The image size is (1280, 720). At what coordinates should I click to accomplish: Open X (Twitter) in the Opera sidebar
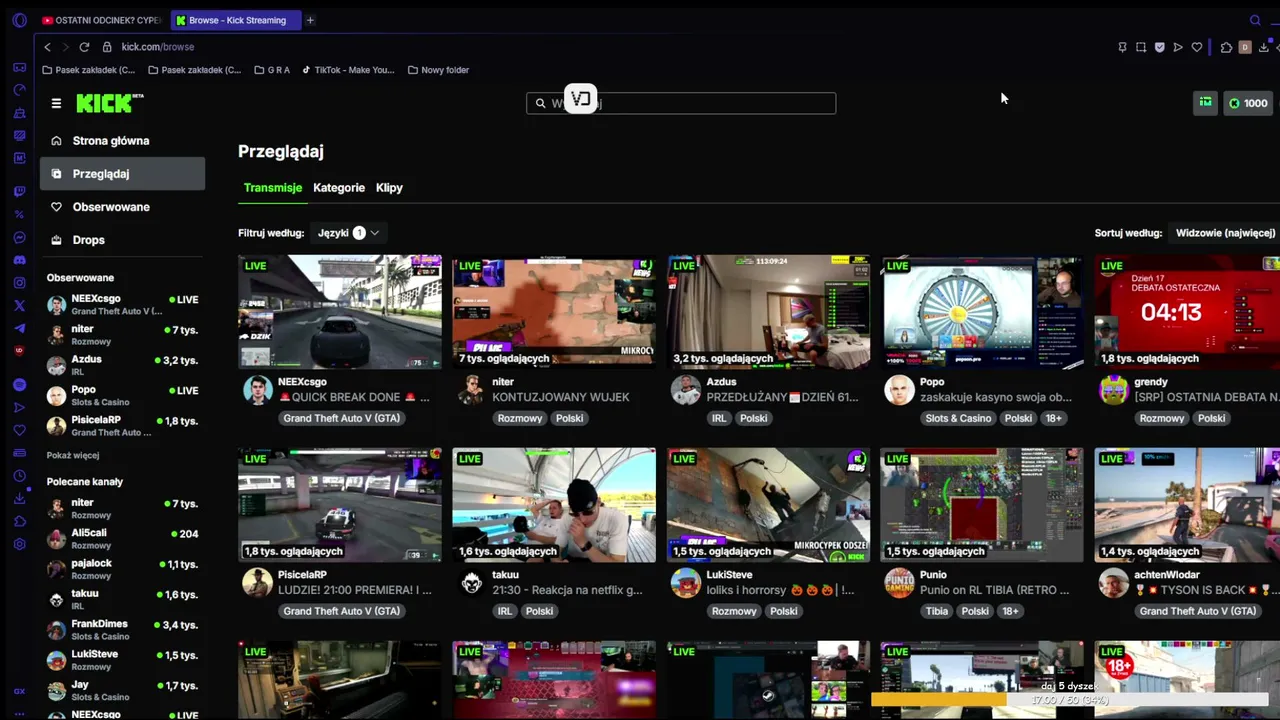19,306
